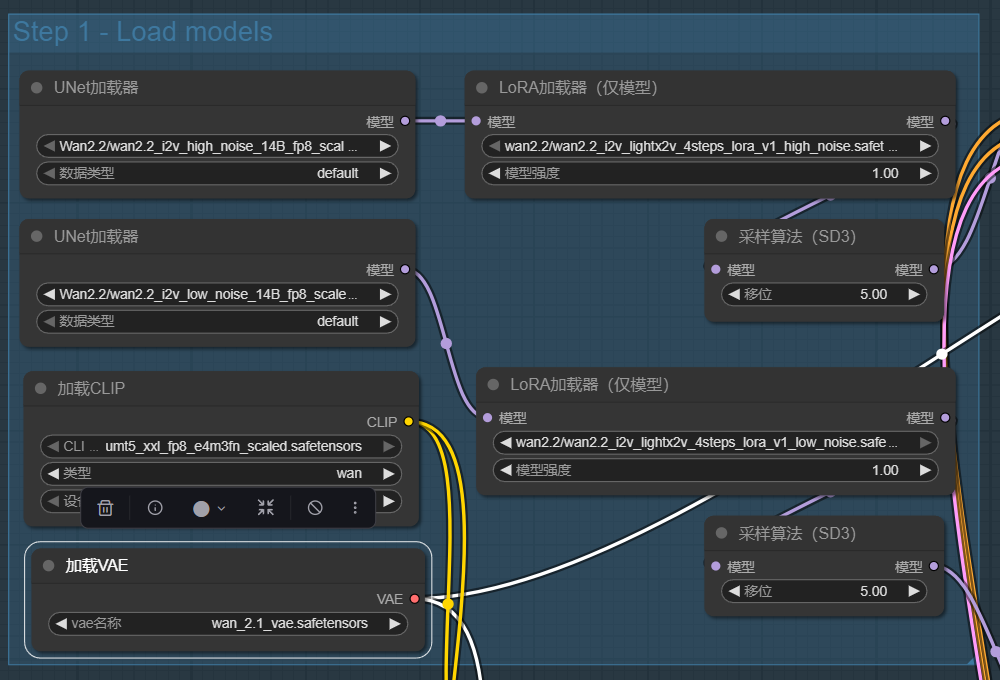
Task: Open more node options via the three-dot icon
Action: (x=355, y=508)
